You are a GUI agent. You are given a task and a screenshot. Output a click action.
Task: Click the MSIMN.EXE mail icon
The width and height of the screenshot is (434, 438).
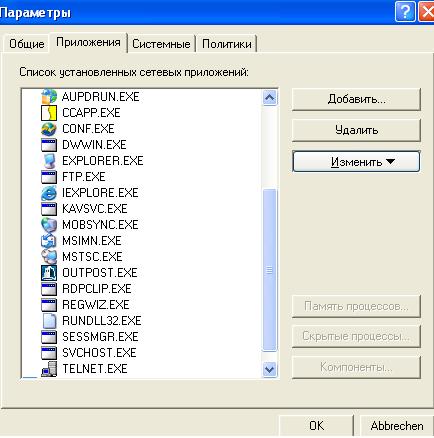[49, 241]
